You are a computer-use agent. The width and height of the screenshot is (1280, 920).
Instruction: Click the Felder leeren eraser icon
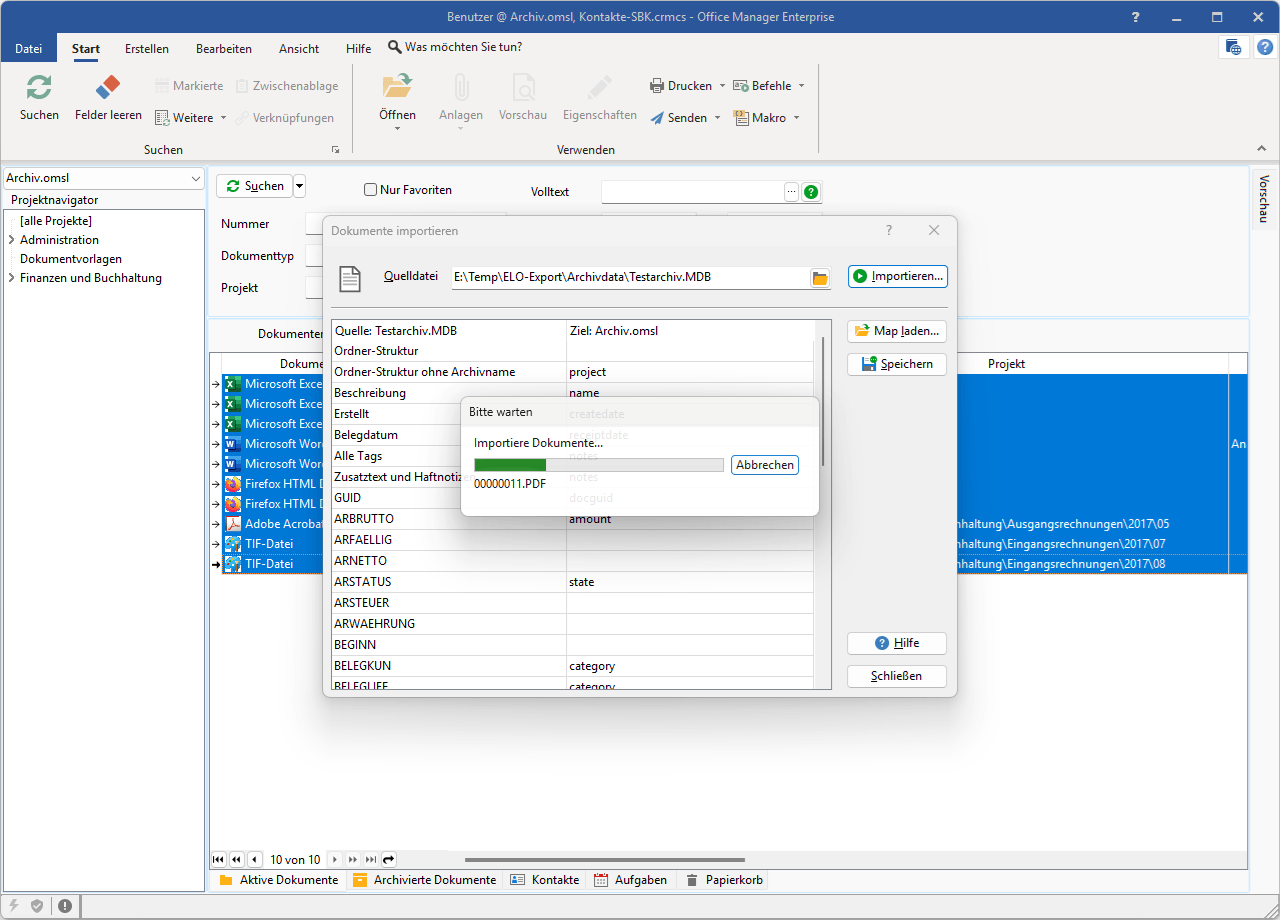point(108,88)
